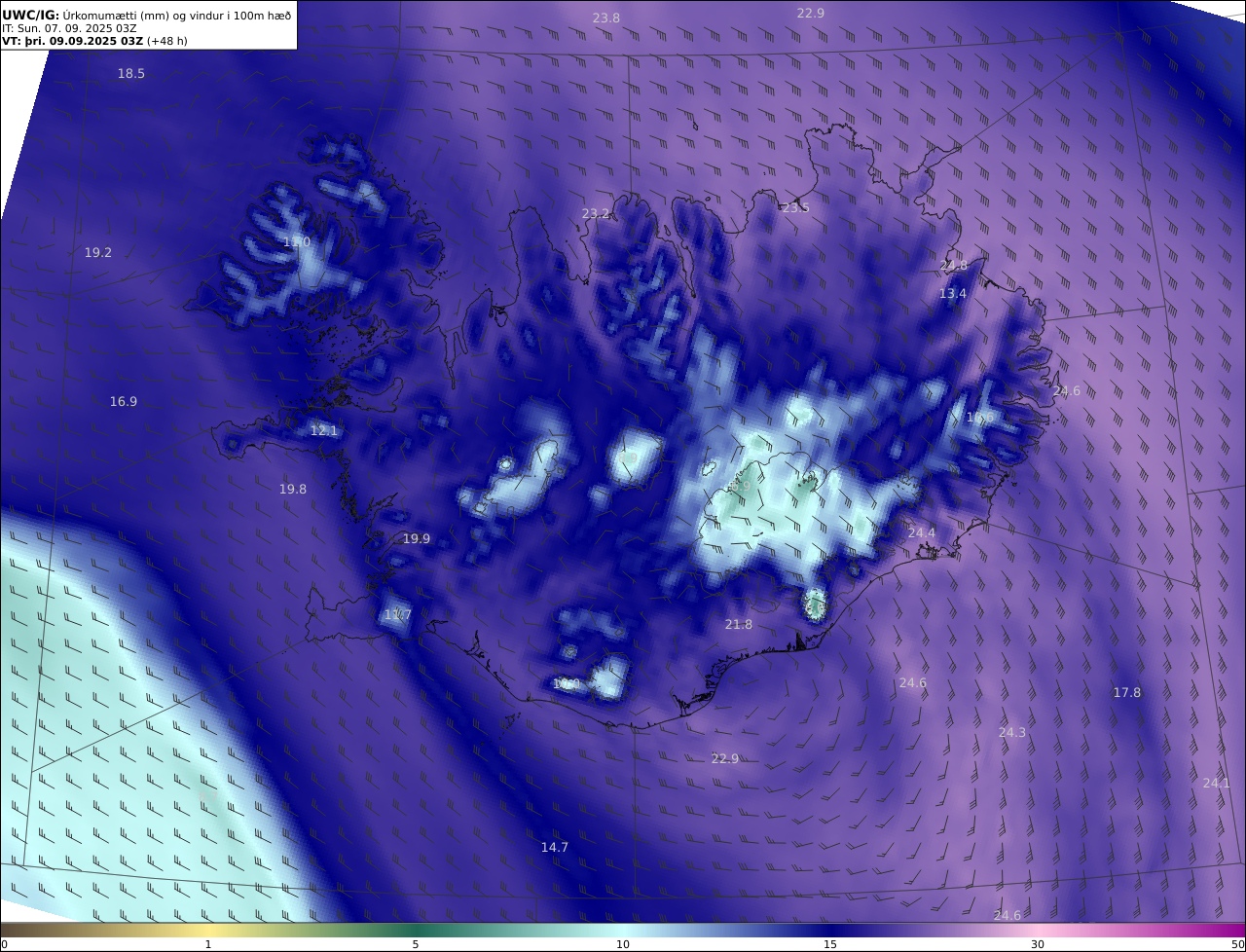This screenshot has width=1246, height=952.
Task: Click the 19.8 value label on the map
Action: tap(293, 490)
